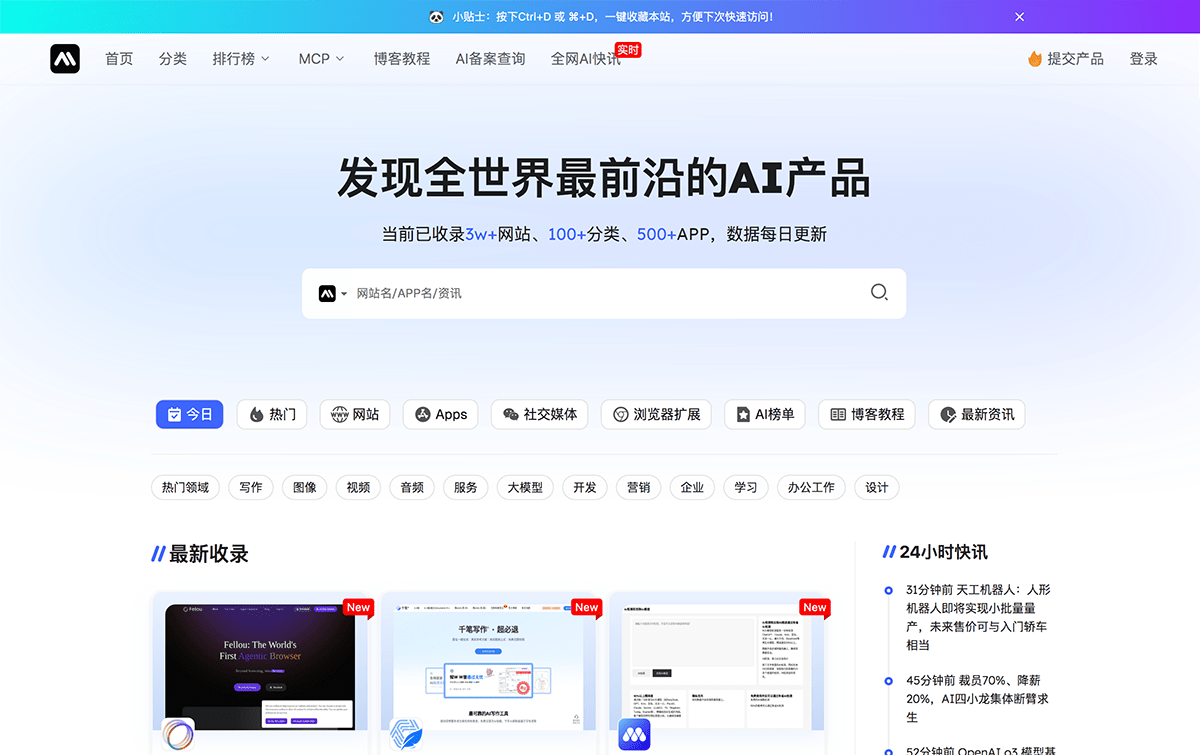Switch to the 热门 tab
Image resolution: width=1200 pixels, height=755 pixels.
pos(272,414)
